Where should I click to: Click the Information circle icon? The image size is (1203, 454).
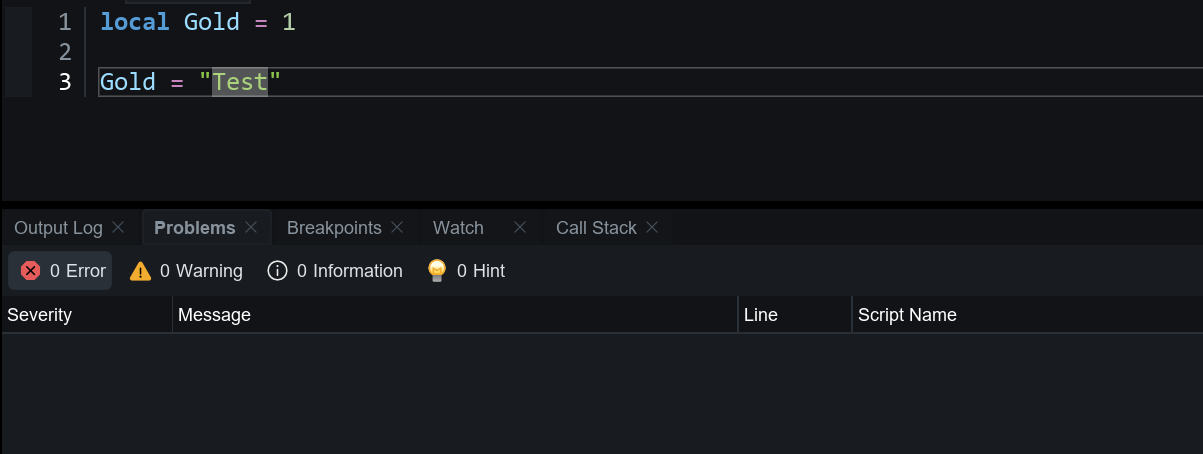point(278,271)
